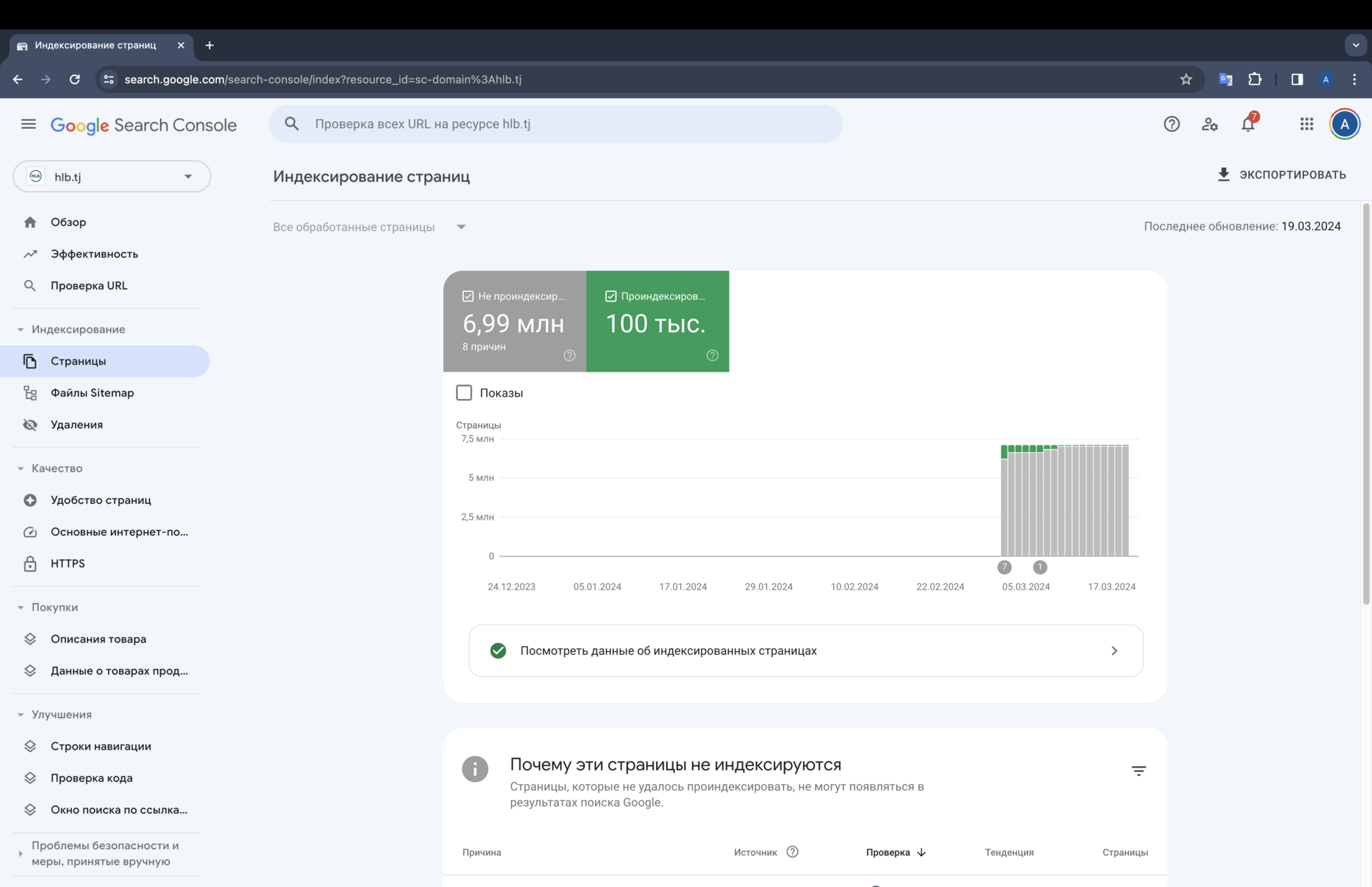Sort by the Проверка column
1372x887 pixels.
click(895, 852)
